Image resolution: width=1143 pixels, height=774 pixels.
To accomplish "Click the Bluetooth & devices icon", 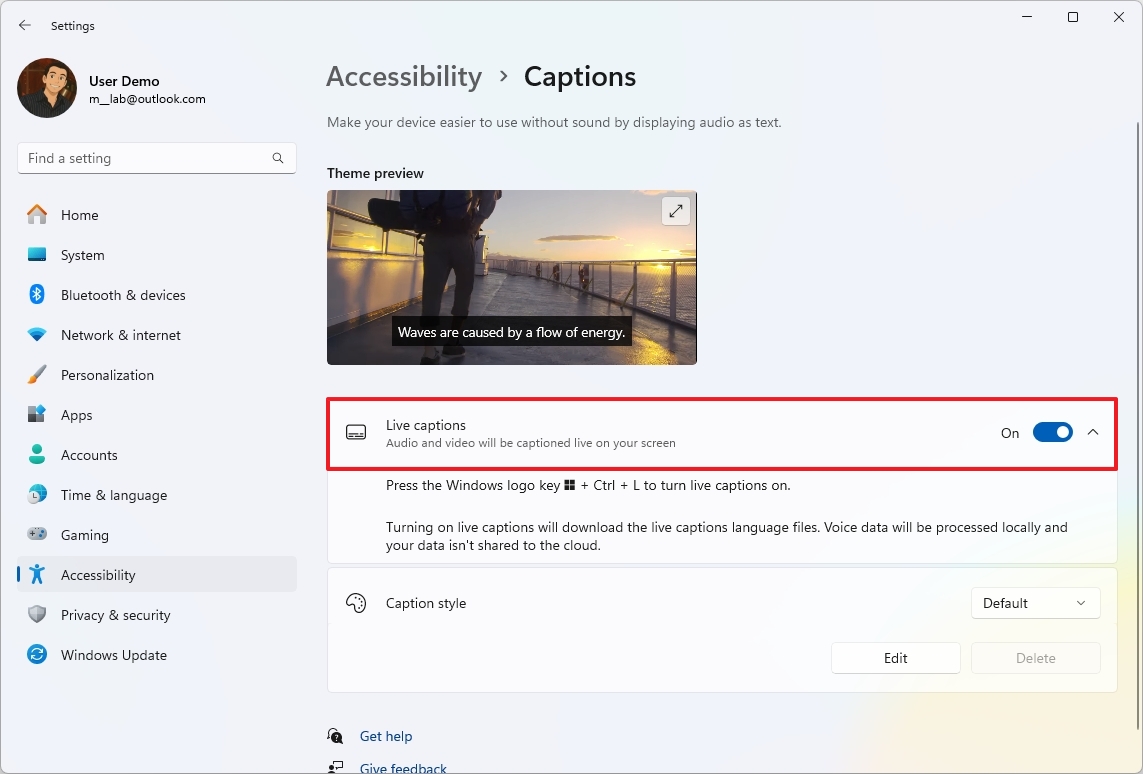I will (x=37, y=295).
